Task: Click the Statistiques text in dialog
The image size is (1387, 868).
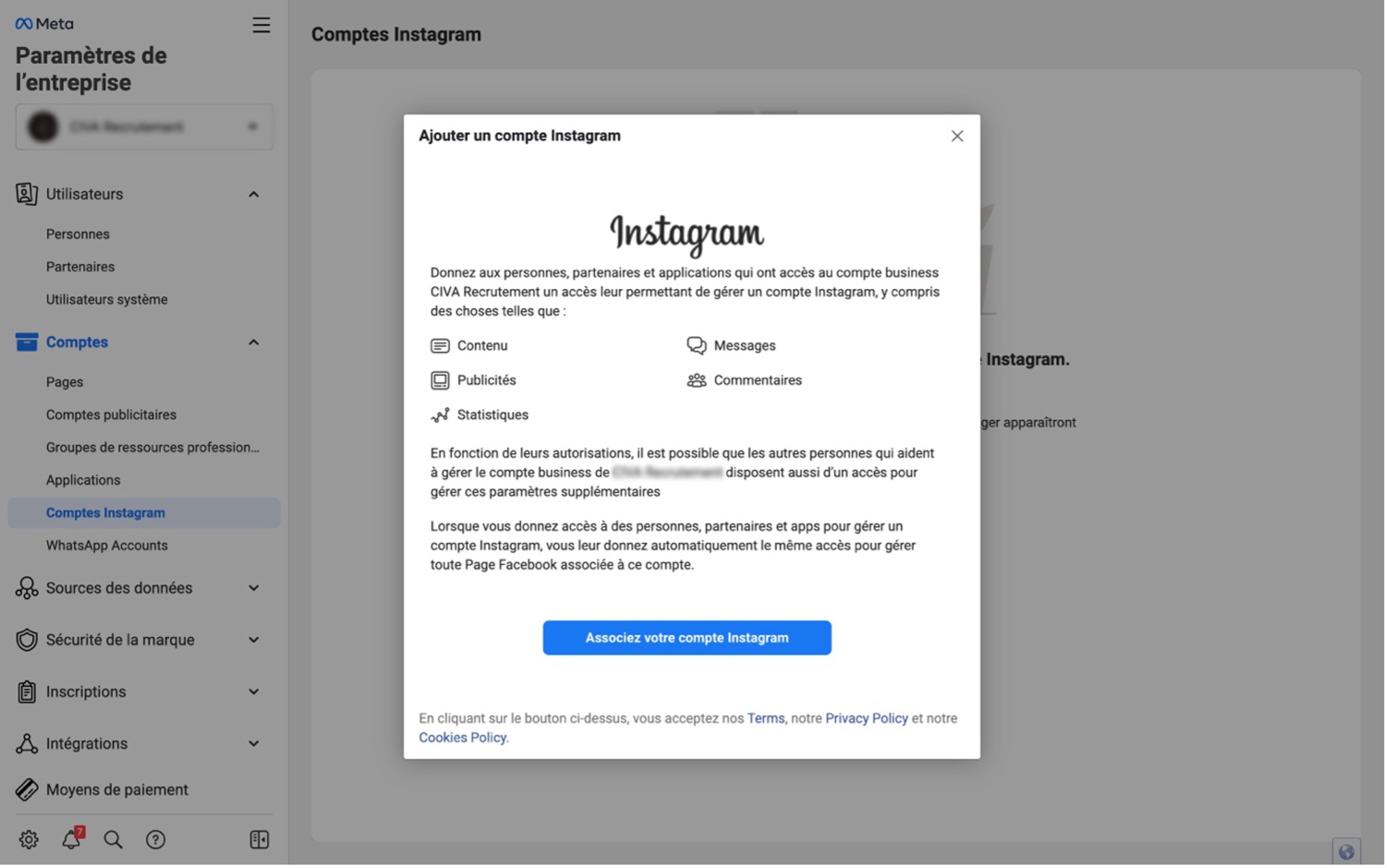Action: tap(493, 416)
